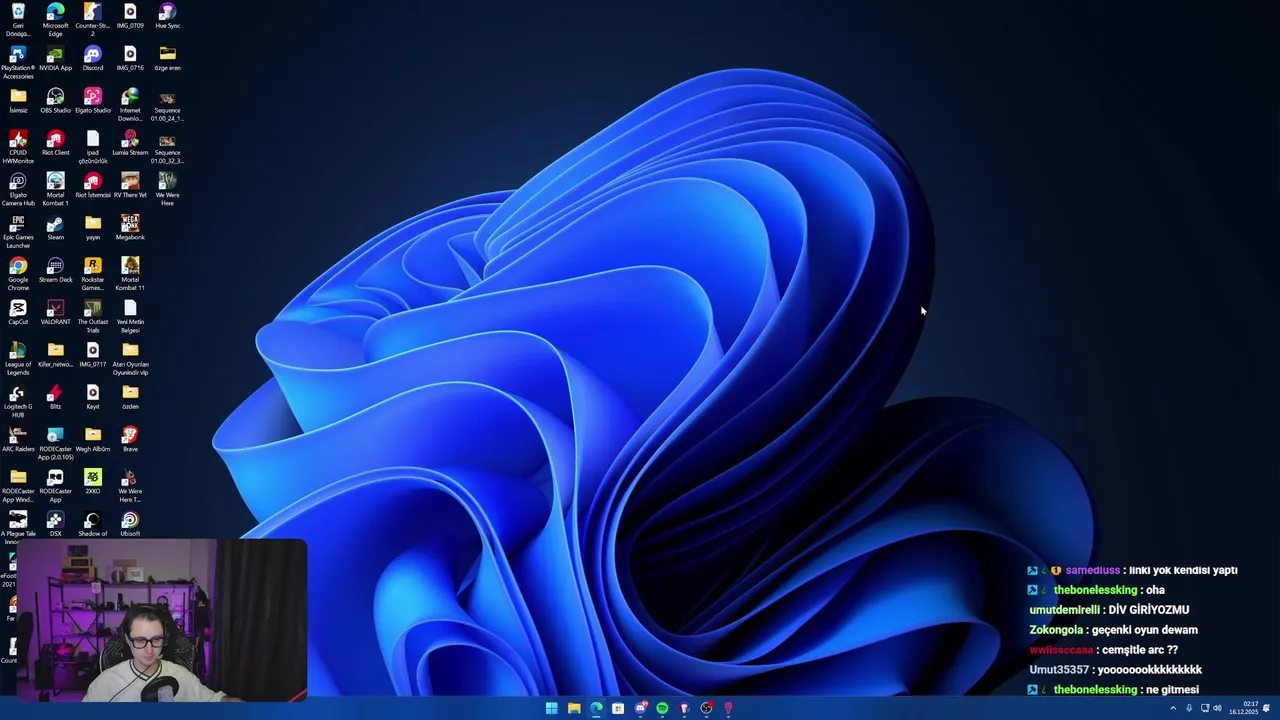Image resolution: width=1280 pixels, height=720 pixels.
Task: Select the Rockstar Games Launcher icon
Action: tap(93, 274)
